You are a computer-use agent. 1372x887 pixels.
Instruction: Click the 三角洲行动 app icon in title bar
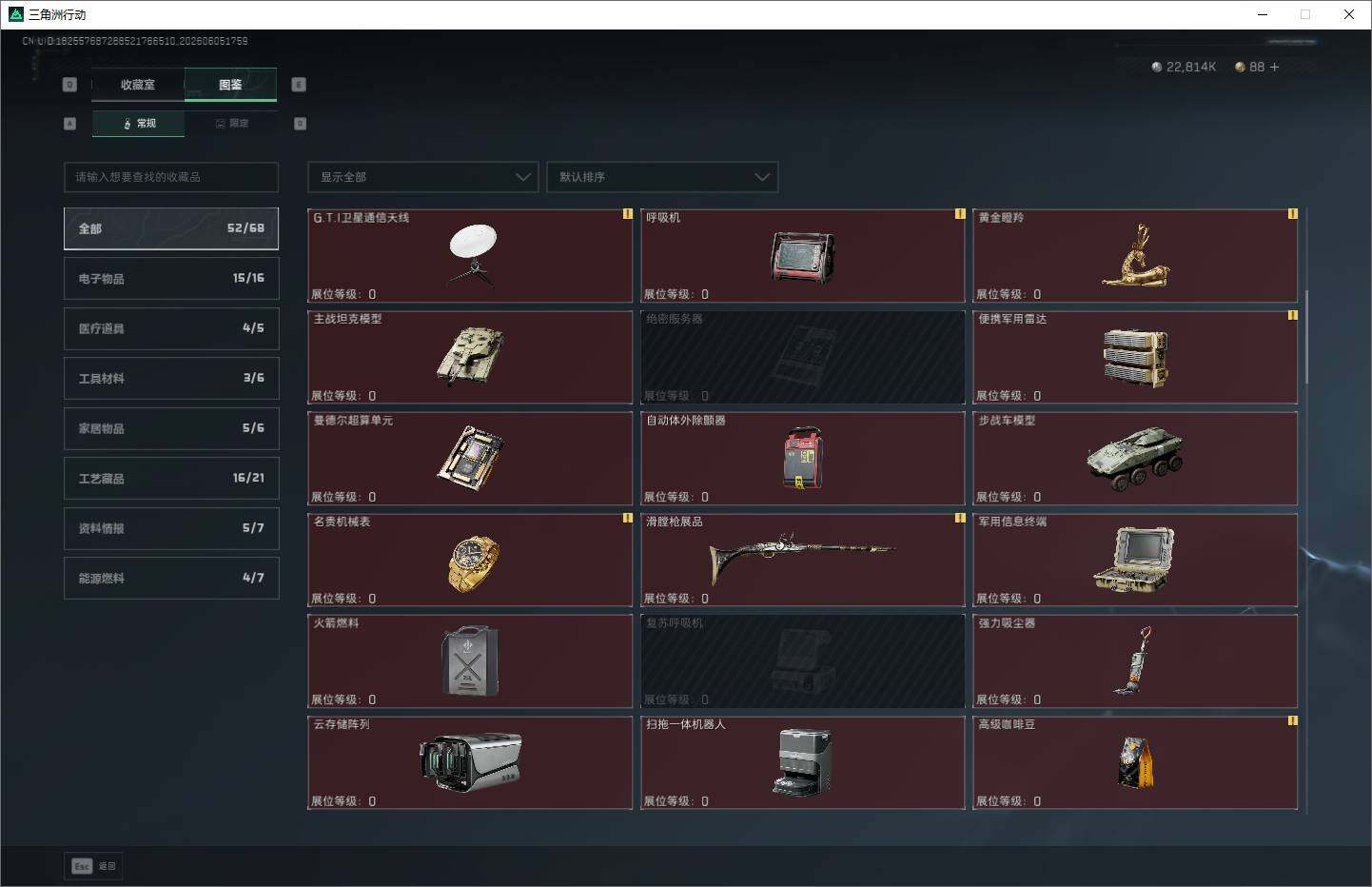tap(15, 14)
